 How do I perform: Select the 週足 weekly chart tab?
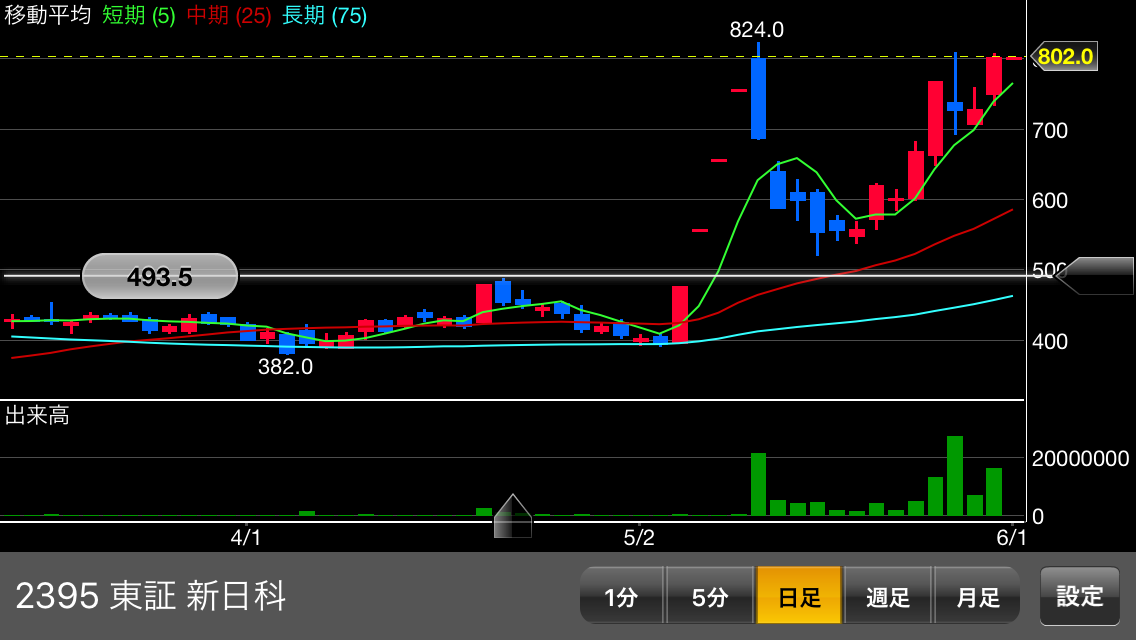(888, 596)
